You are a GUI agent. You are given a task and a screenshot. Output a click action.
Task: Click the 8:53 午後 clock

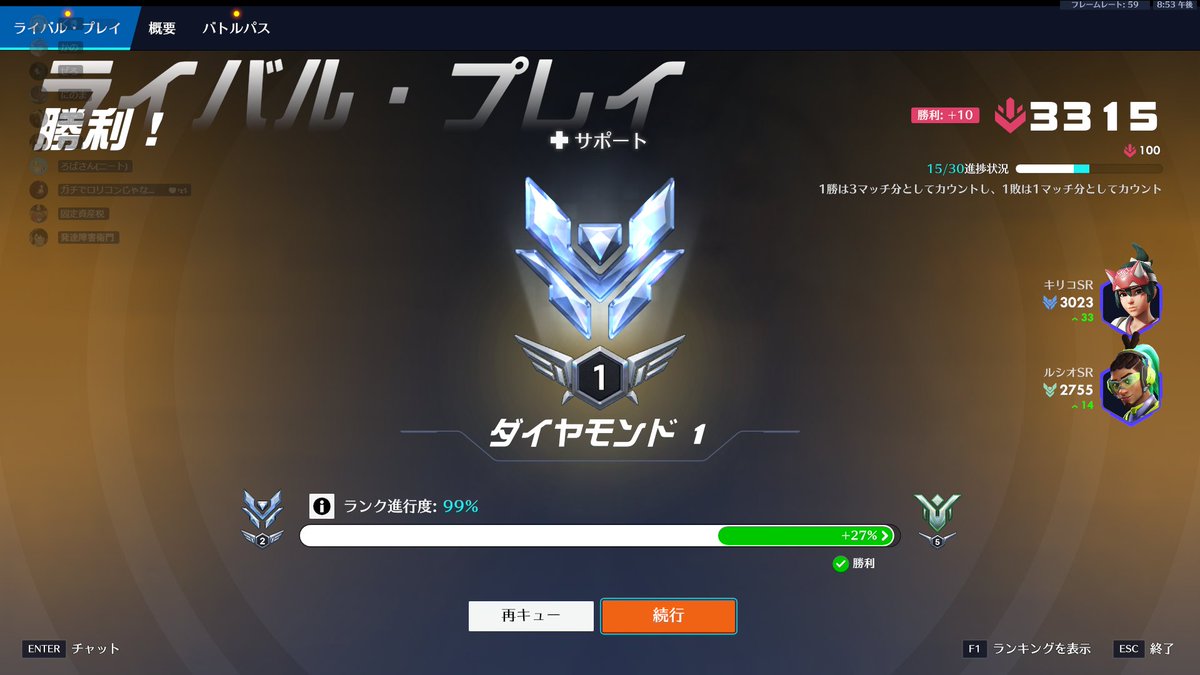coord(1175,5)
